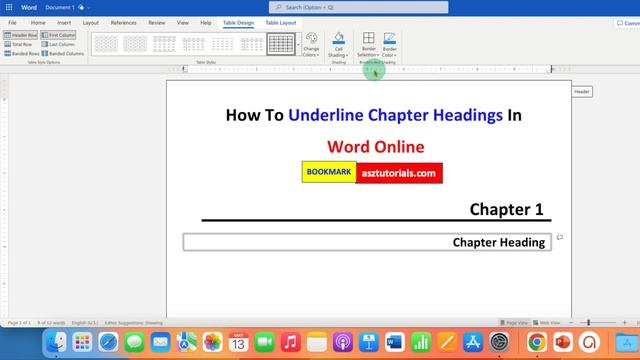Viewport: 640px width, 360px height.
Task: Open the Border Color dropdown
Action: coord(389,45)
